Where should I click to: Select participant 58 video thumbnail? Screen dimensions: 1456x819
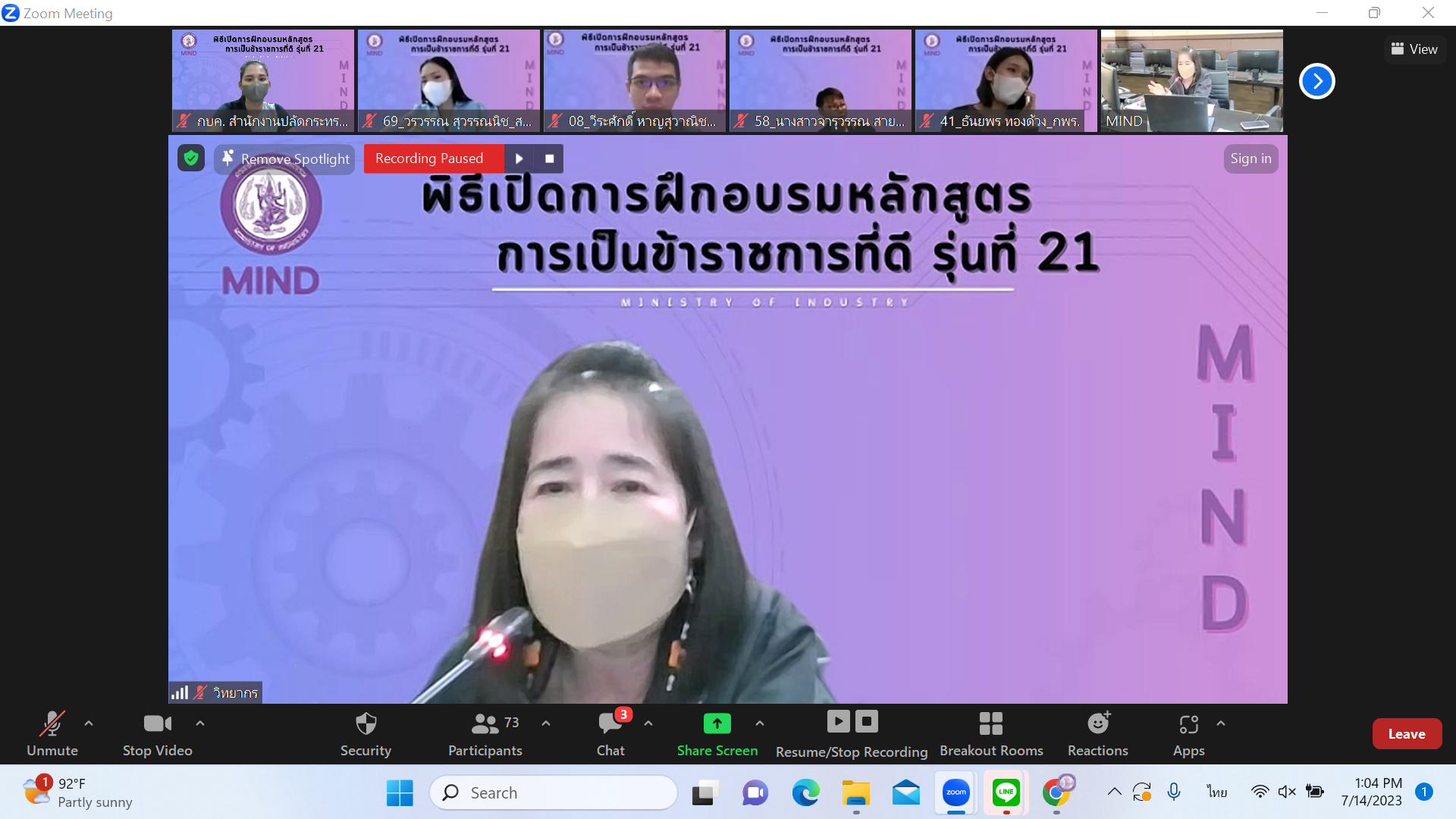point(821,80)
